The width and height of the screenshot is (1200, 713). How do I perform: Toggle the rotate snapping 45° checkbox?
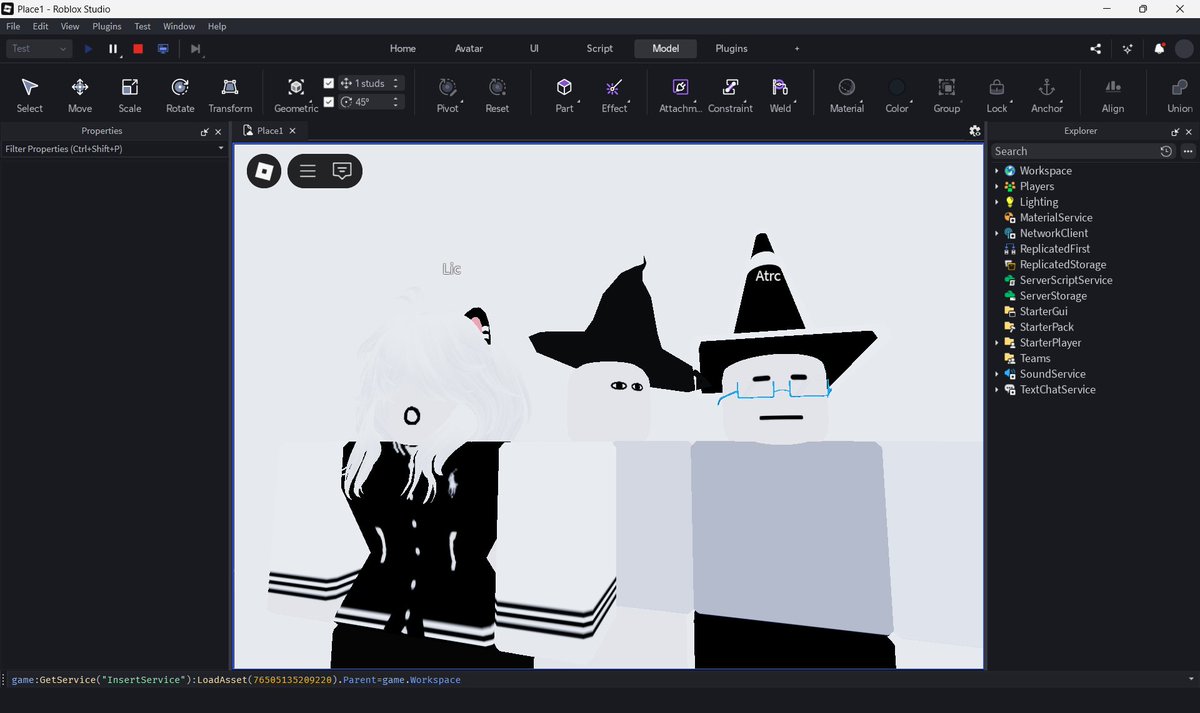(x=329, y=101)
